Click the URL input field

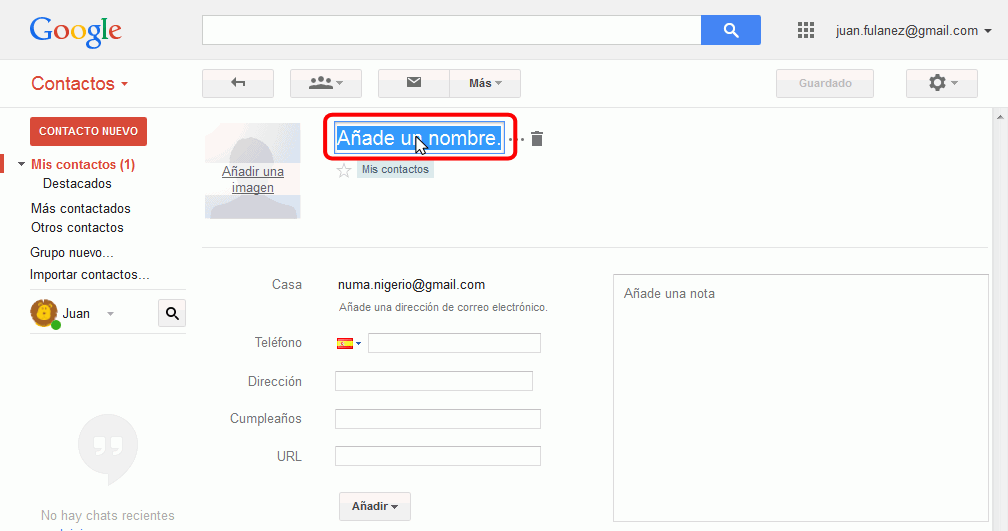click(438, 456)
